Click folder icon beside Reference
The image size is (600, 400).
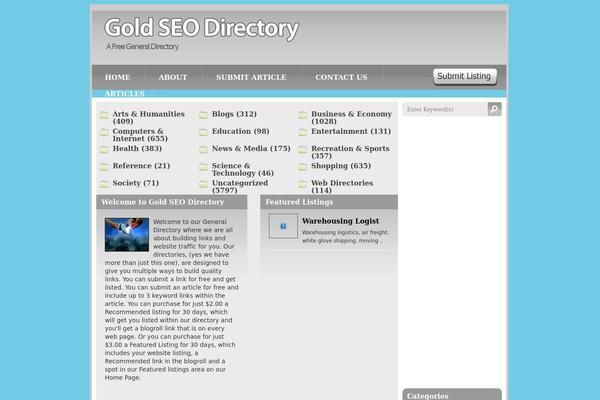[x=104, y=167]
